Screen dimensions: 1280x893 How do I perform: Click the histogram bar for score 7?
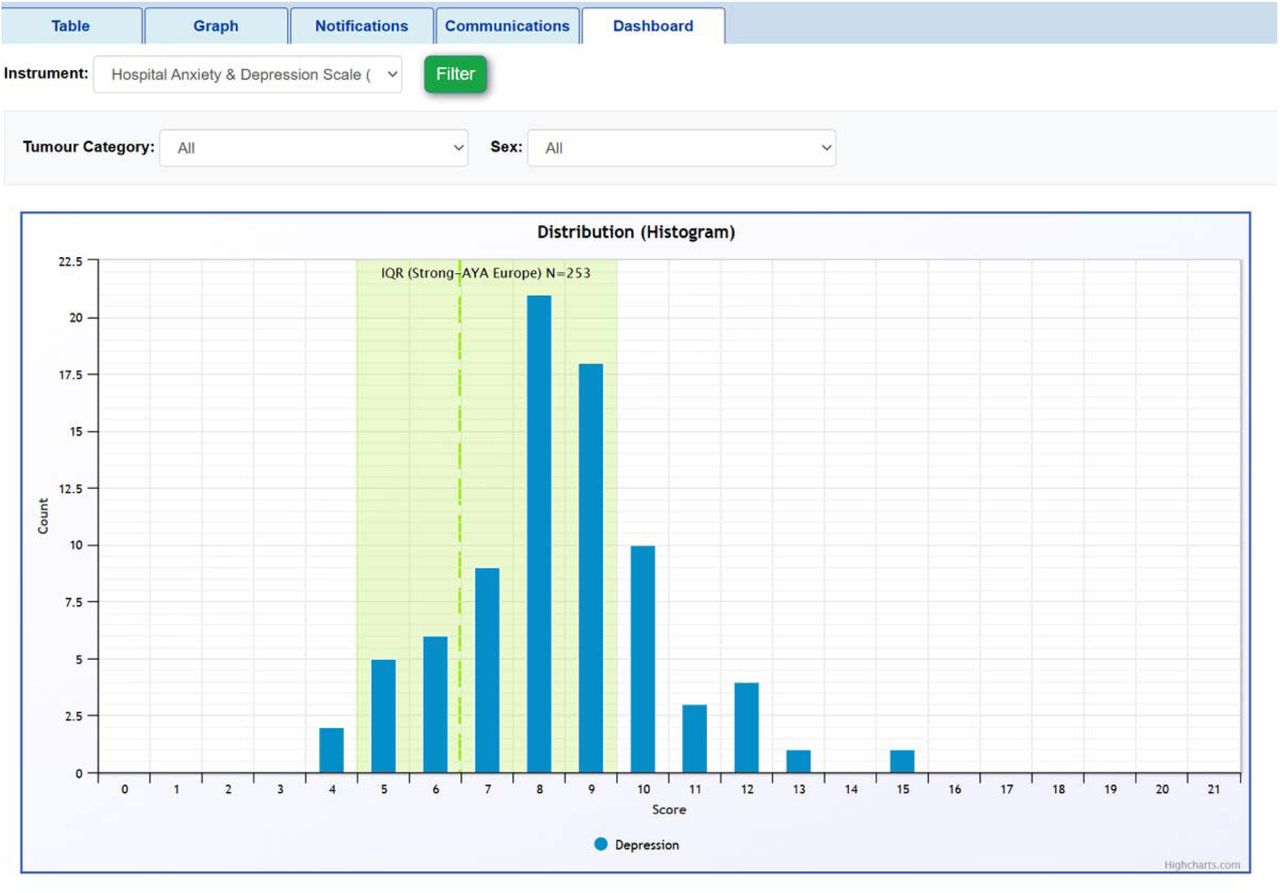(x=487, y=670)
